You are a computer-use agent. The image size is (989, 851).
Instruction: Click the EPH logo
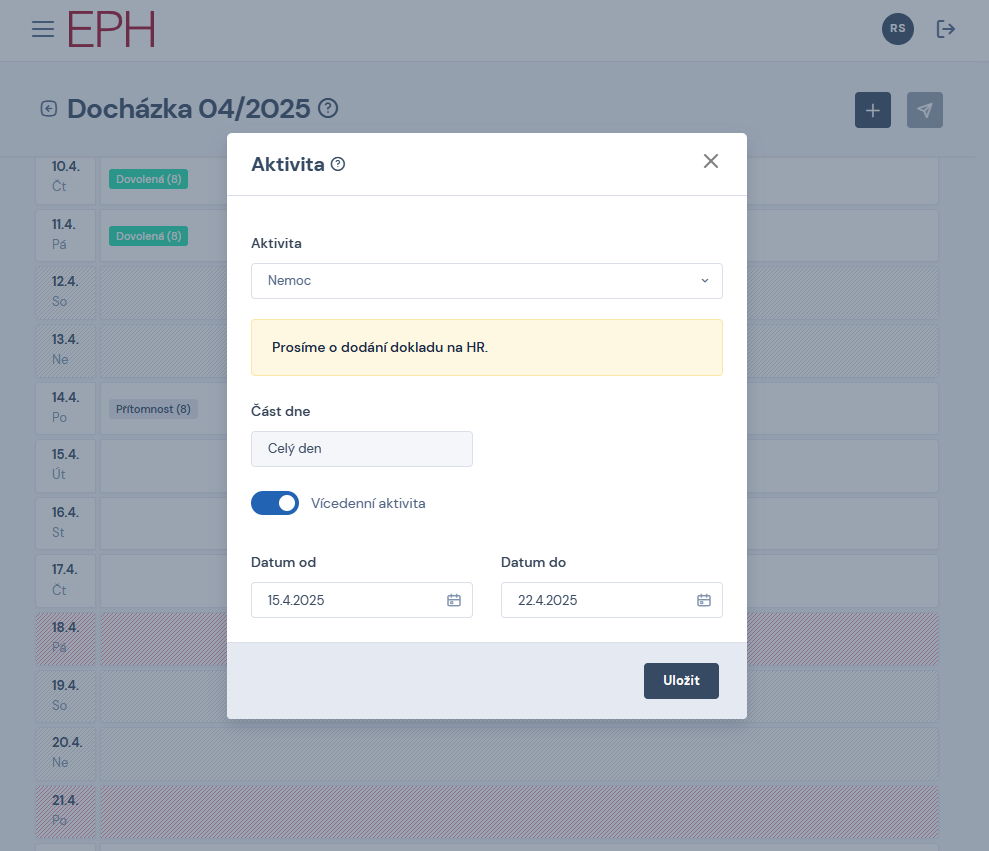111,29
